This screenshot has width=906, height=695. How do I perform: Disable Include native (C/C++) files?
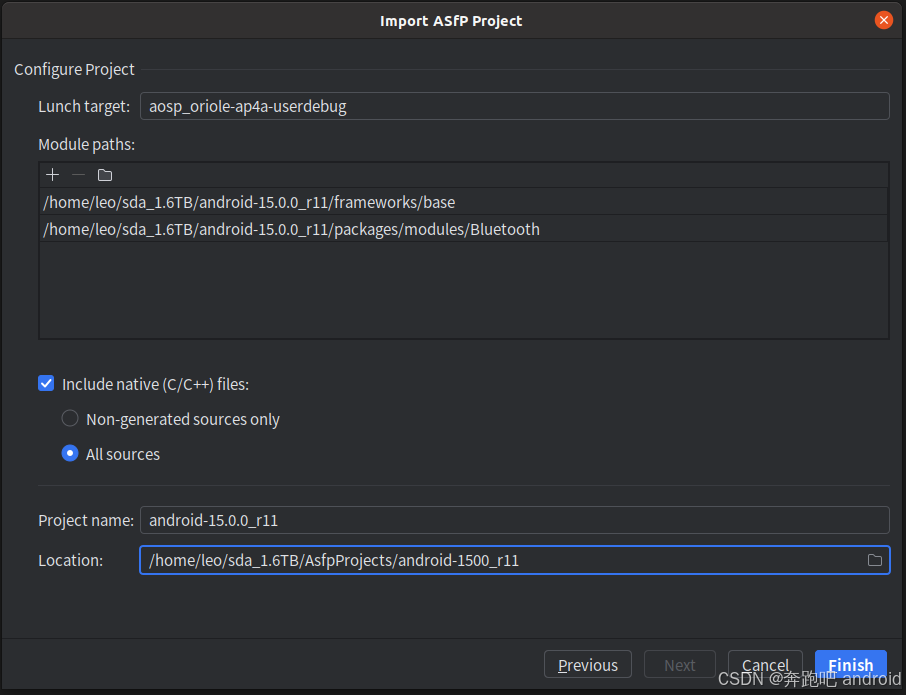coord(46,383)
